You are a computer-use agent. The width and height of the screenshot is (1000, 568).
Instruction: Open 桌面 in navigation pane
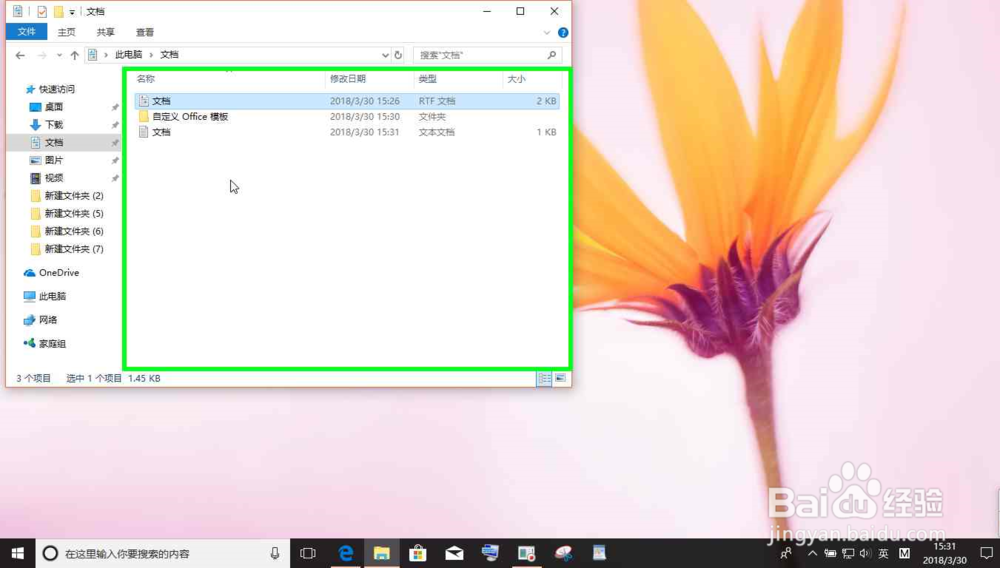pyautogui.click(x=54, y=107)
